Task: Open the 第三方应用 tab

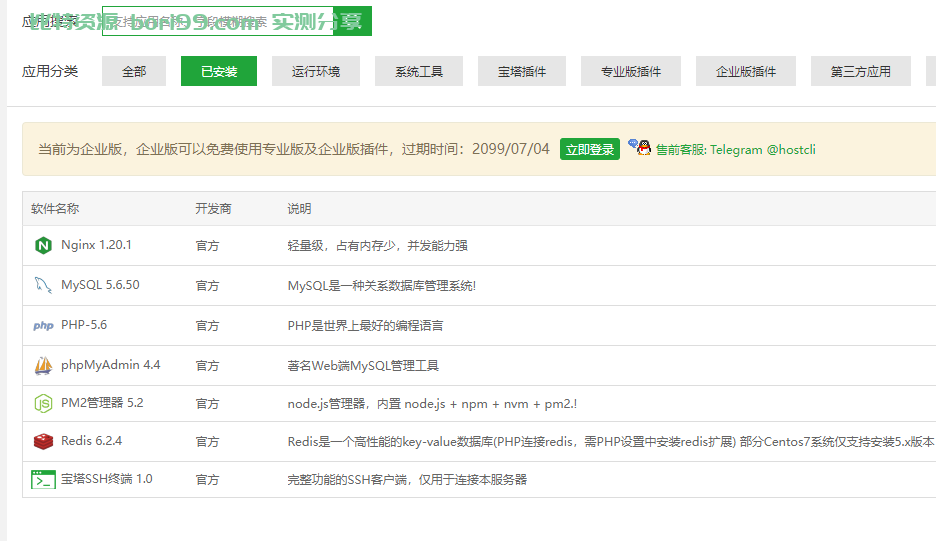Action: (861, 71)
